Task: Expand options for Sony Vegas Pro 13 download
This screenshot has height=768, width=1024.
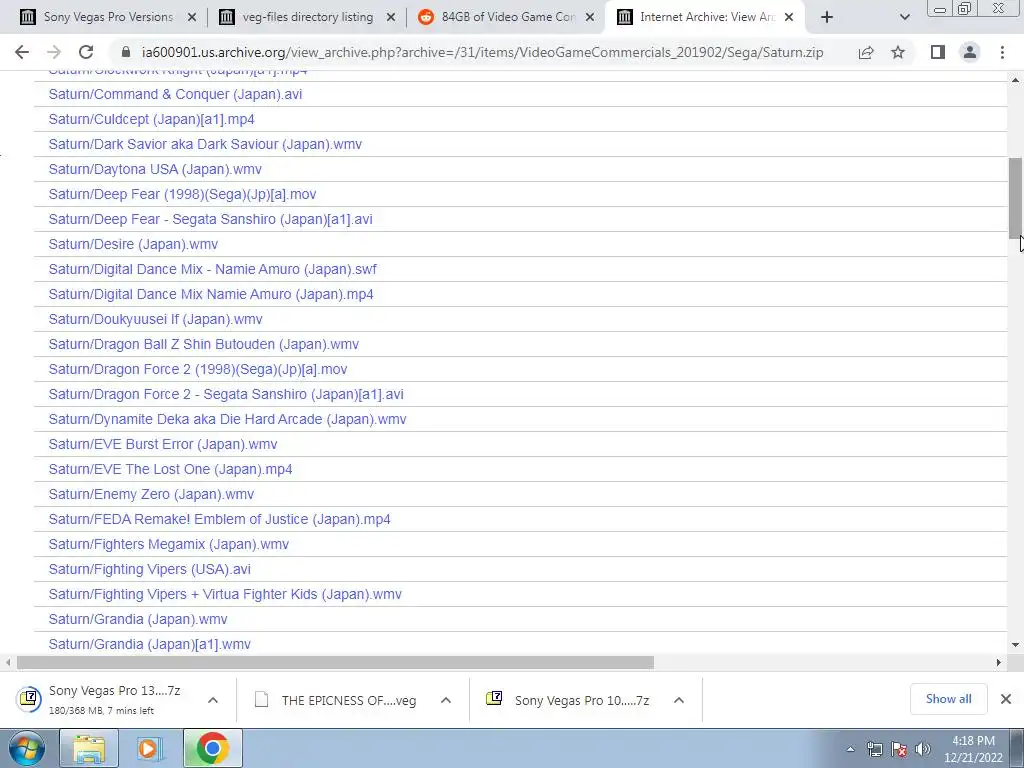Action: point(212,700)
